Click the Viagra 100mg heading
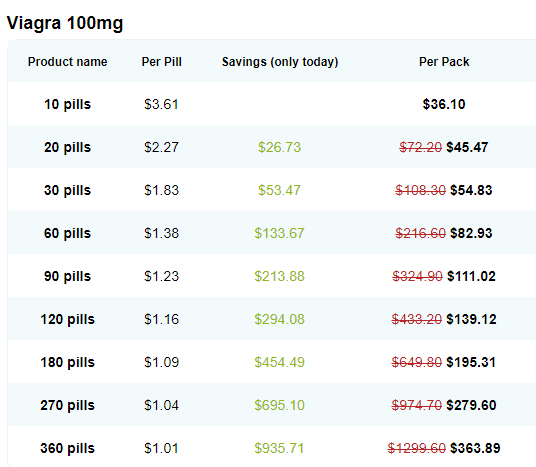 (x=65, y=24)
